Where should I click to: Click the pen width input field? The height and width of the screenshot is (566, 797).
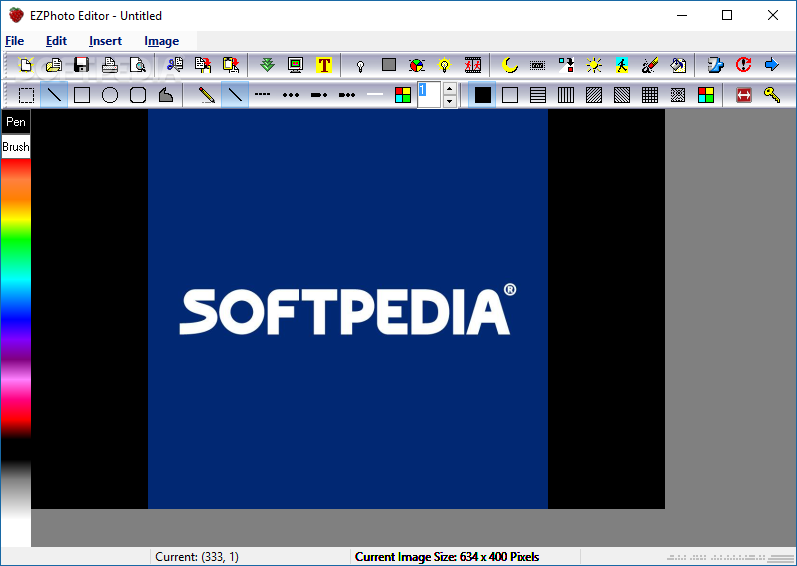pos(428,95)
